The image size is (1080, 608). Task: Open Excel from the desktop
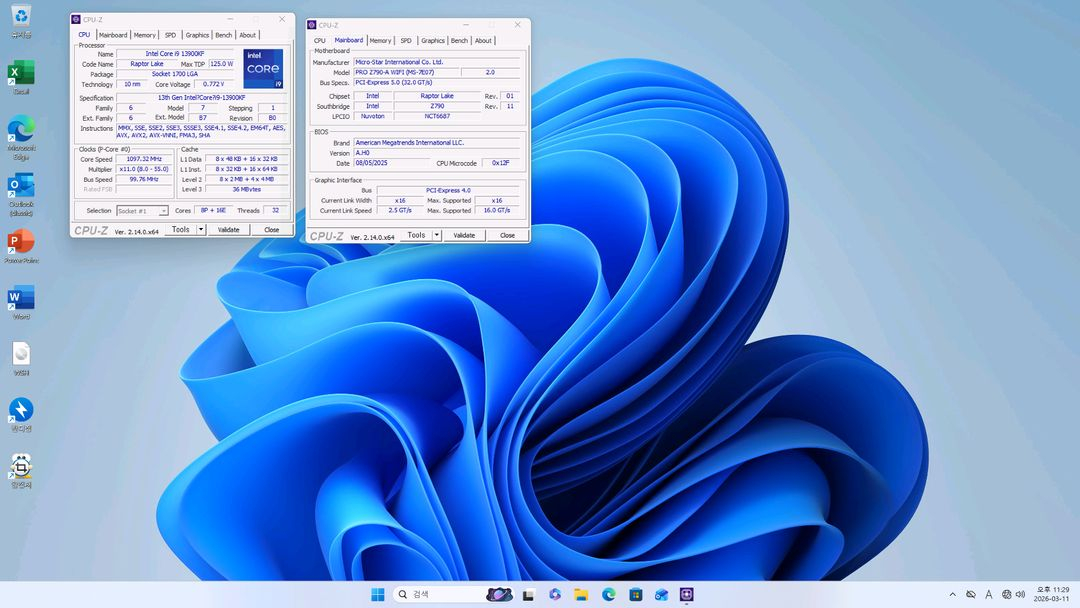[x=21, y=72]
